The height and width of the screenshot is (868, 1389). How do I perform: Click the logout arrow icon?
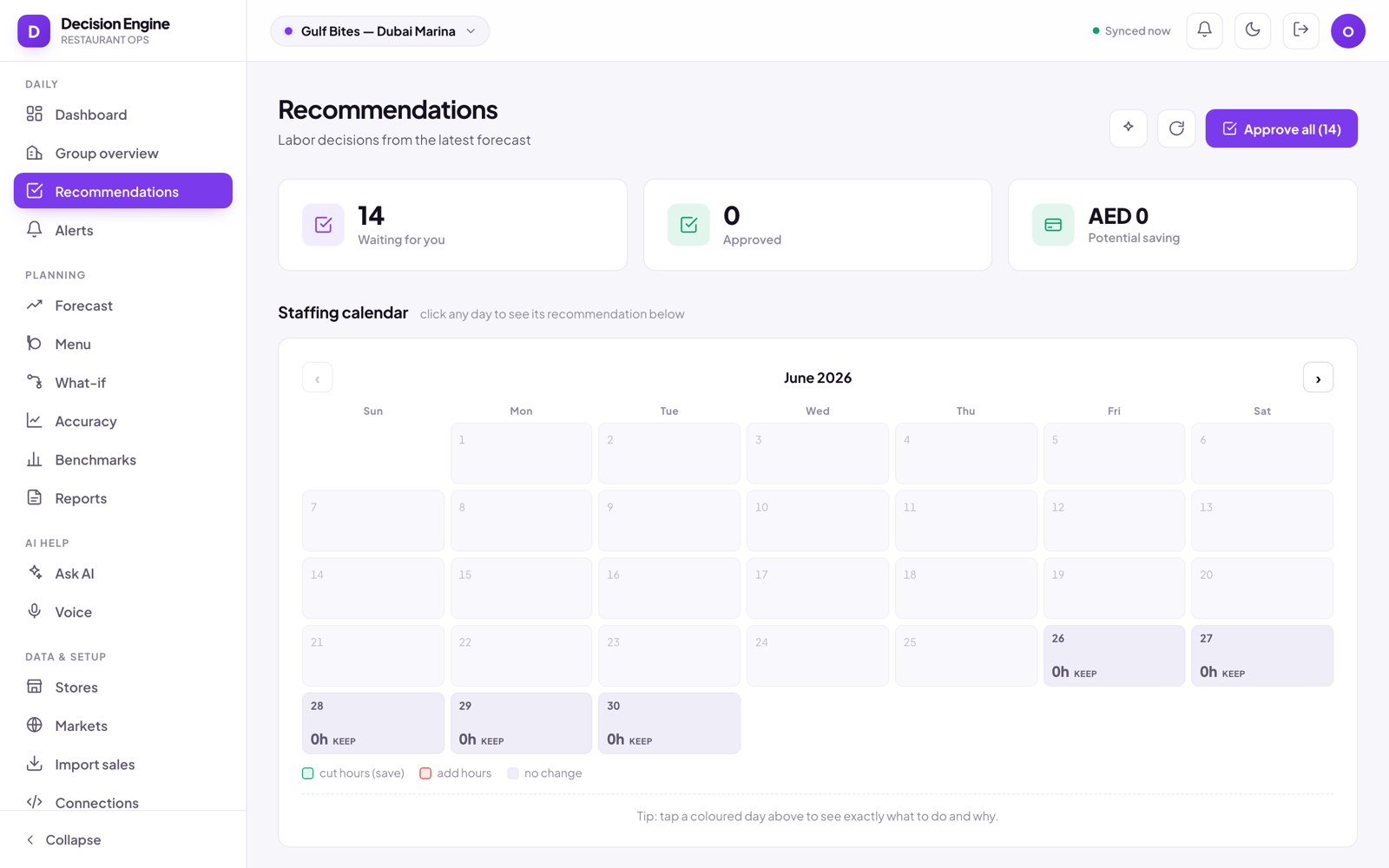click(x=1300, y=30)
